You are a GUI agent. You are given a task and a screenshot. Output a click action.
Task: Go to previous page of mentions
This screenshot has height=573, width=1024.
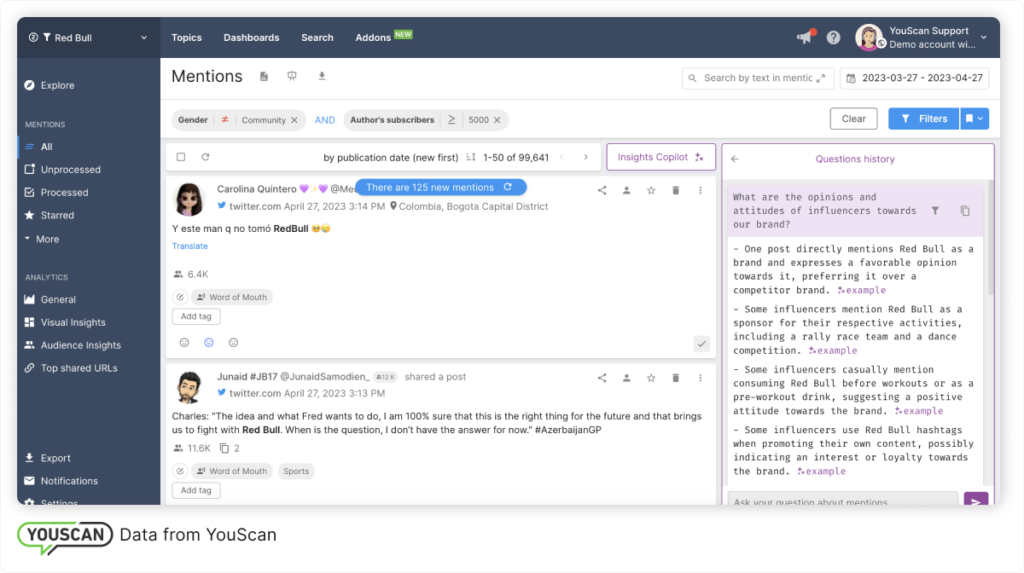562,157
